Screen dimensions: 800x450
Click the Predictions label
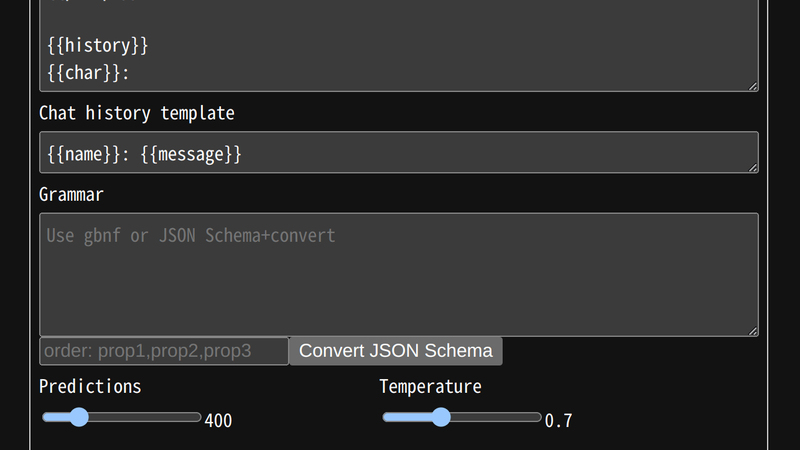[90, 386]
